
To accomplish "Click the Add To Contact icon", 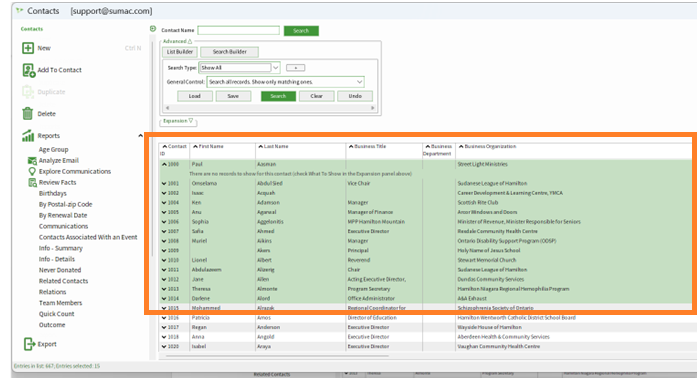I will (28, 70).
